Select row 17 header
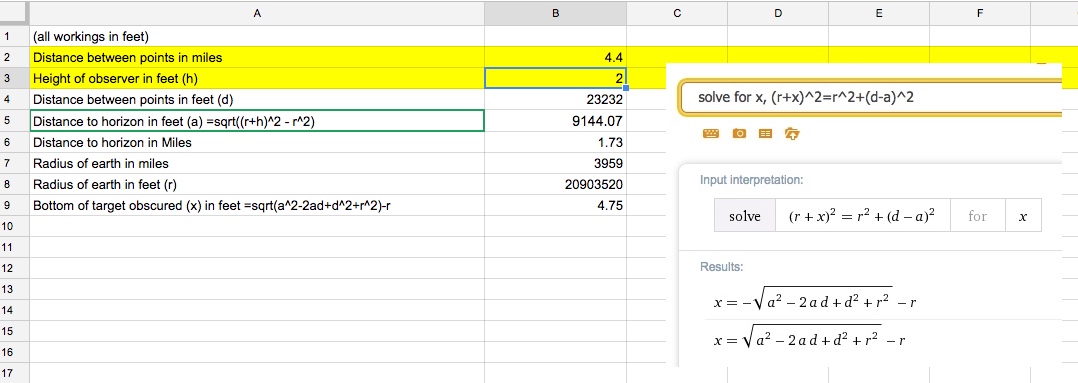The image size is (1078, 383). tap(14, 373)
